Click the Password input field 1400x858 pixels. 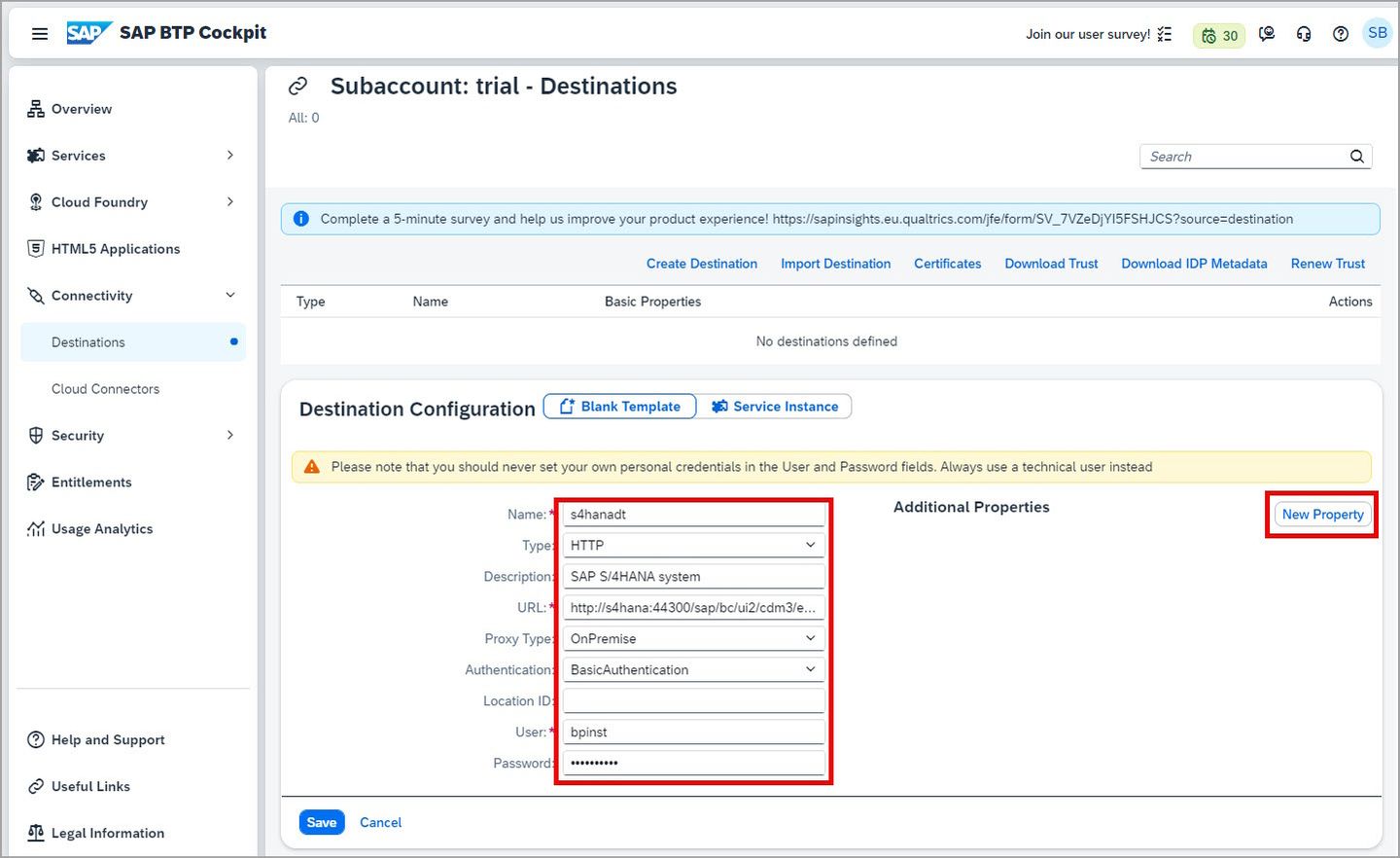pyautogui.click(x=694, y=764)
